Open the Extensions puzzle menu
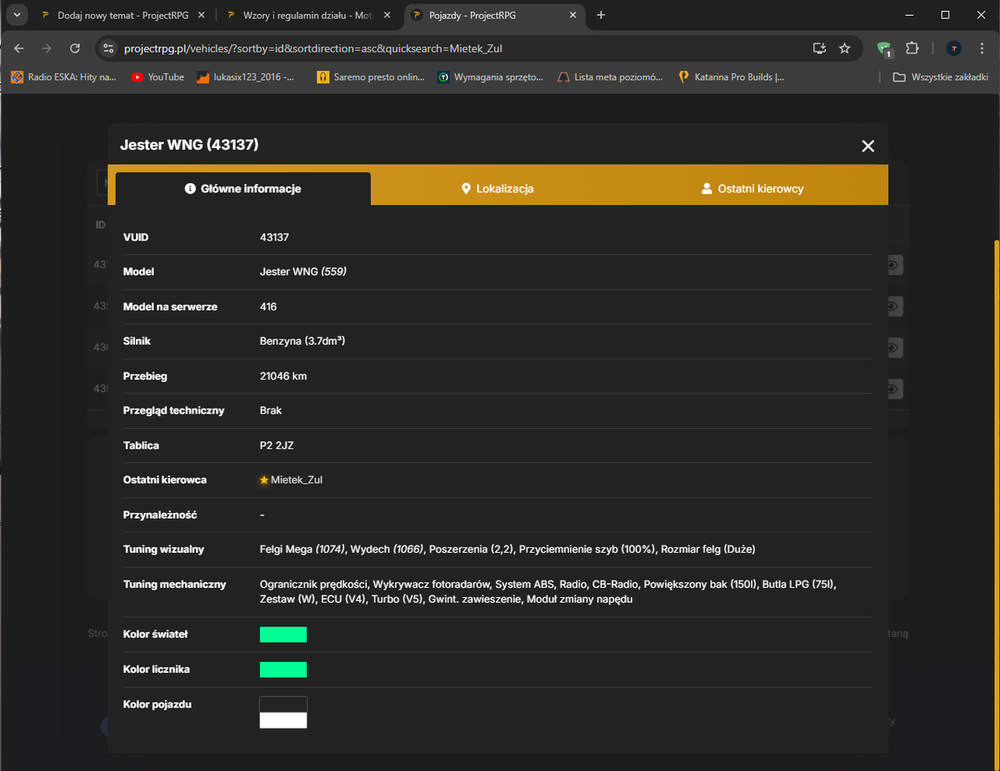 click(912, 48)
